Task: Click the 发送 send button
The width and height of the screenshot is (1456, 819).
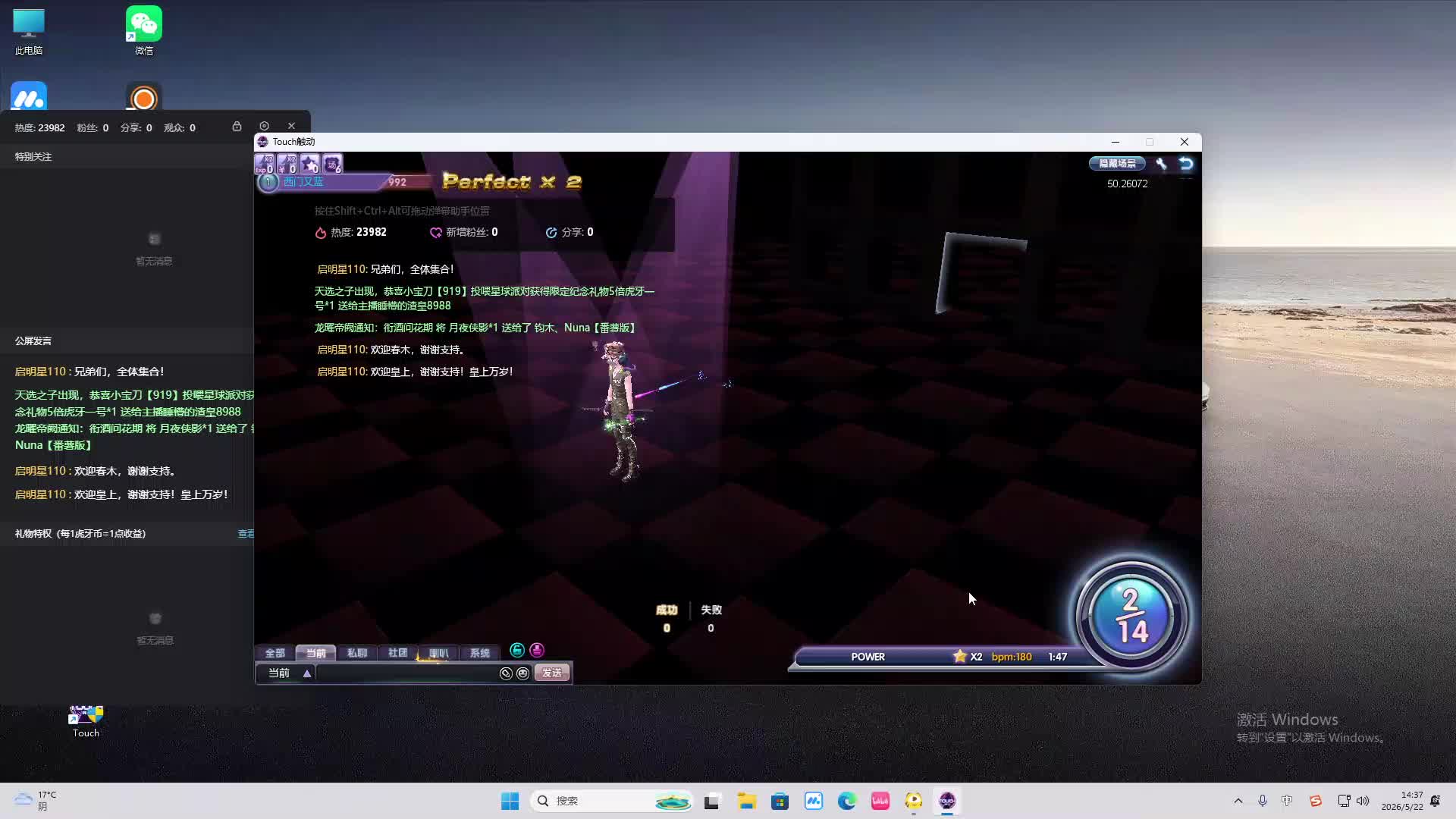Action: 552,673
